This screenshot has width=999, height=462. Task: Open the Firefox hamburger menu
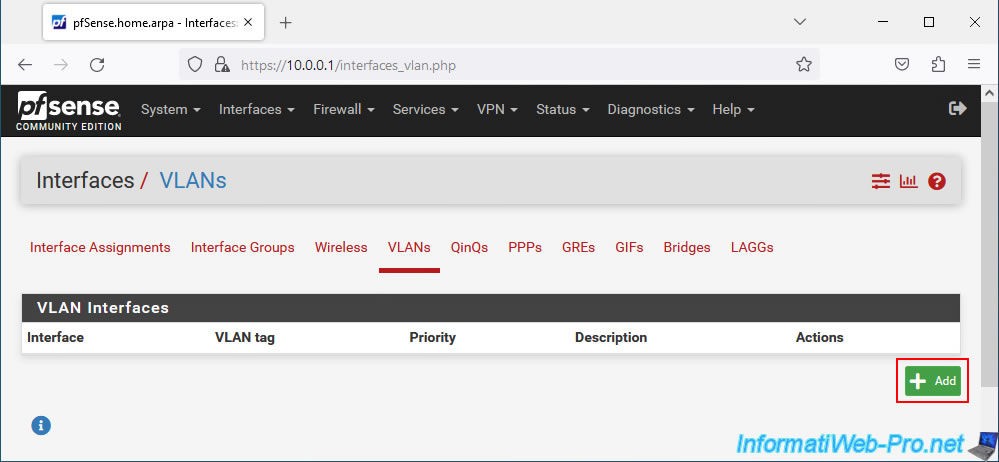click(974, 64)
